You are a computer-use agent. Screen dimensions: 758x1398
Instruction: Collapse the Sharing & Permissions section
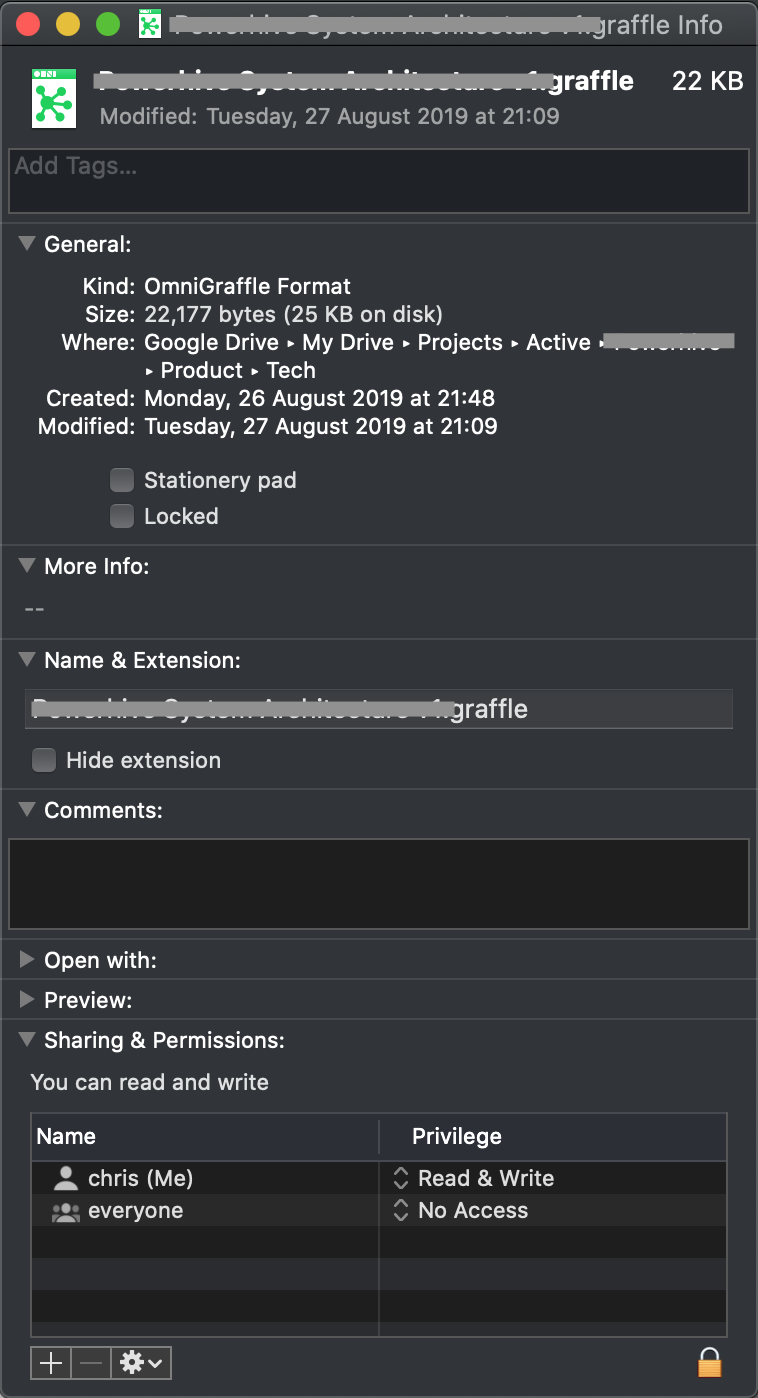tap(27, 1040)
